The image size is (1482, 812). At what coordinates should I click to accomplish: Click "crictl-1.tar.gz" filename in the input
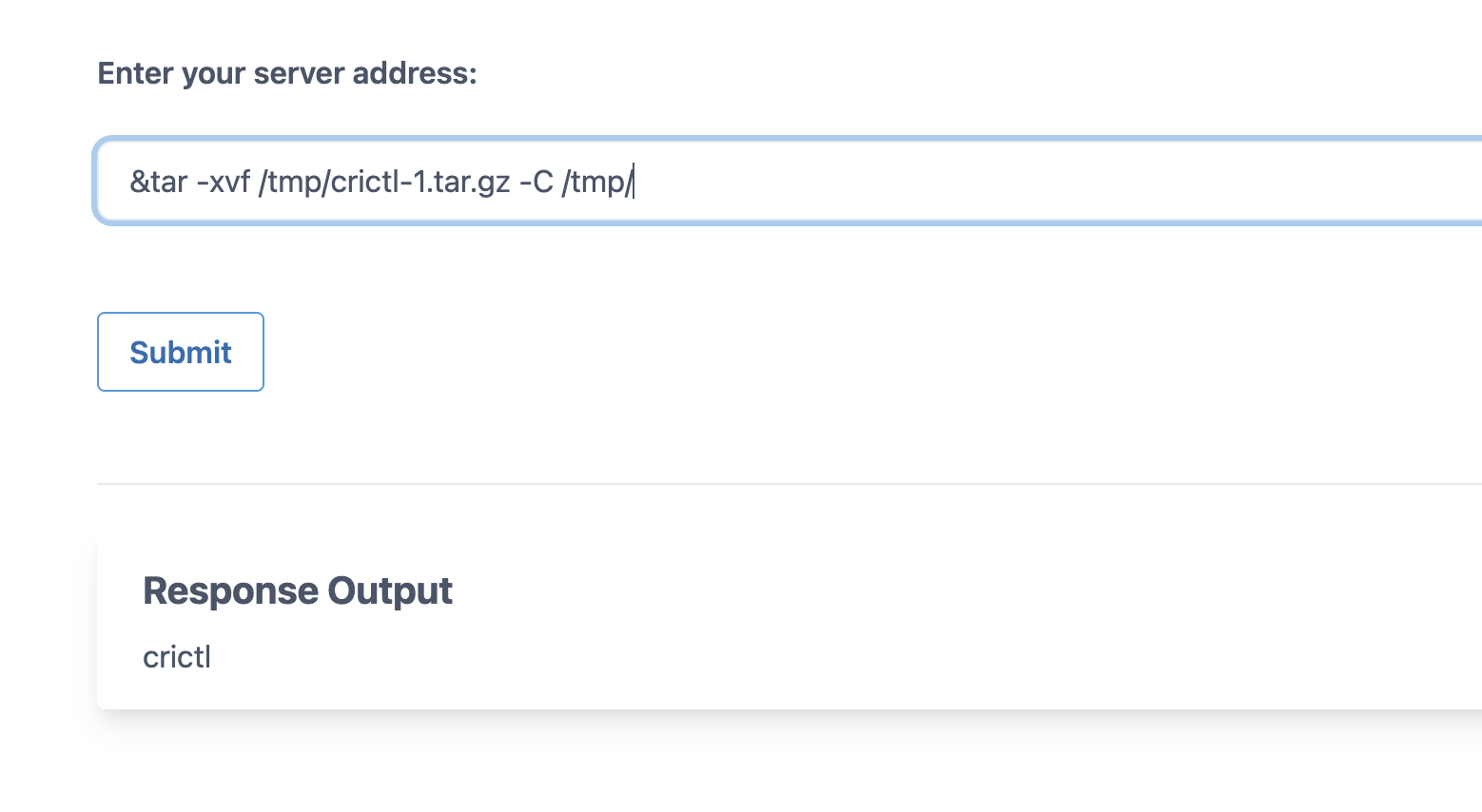420,181
